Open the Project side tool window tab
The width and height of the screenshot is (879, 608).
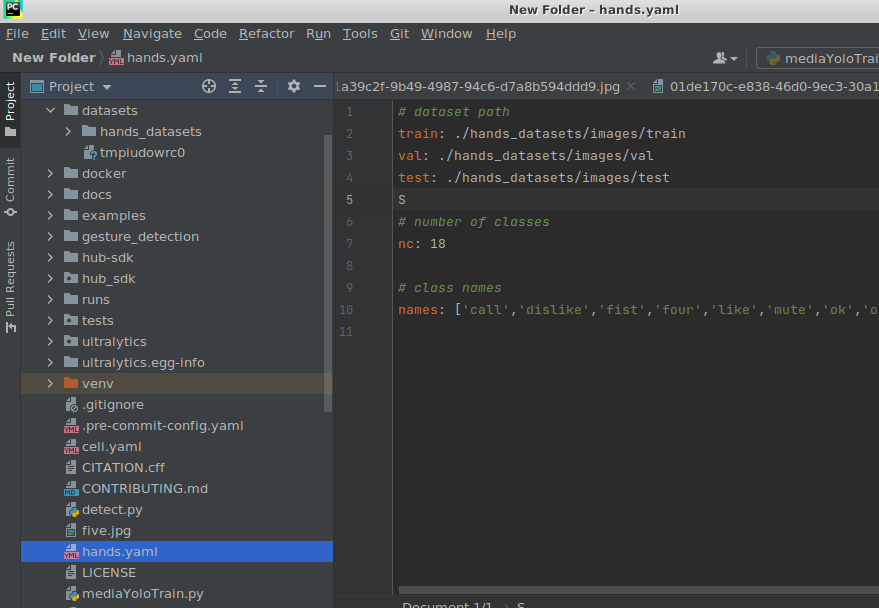(x=10, y=109)
